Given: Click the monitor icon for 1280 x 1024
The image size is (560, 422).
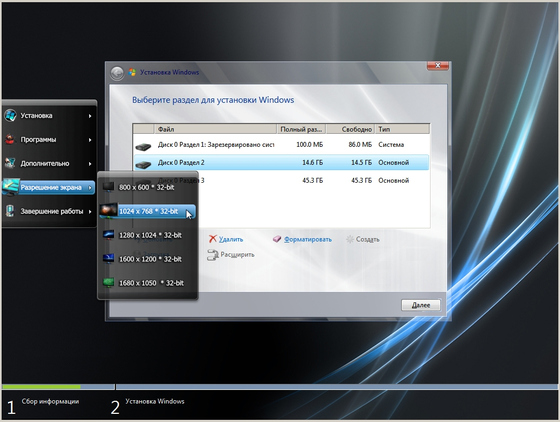Looking at the screenshot, I should click(109, 235).
